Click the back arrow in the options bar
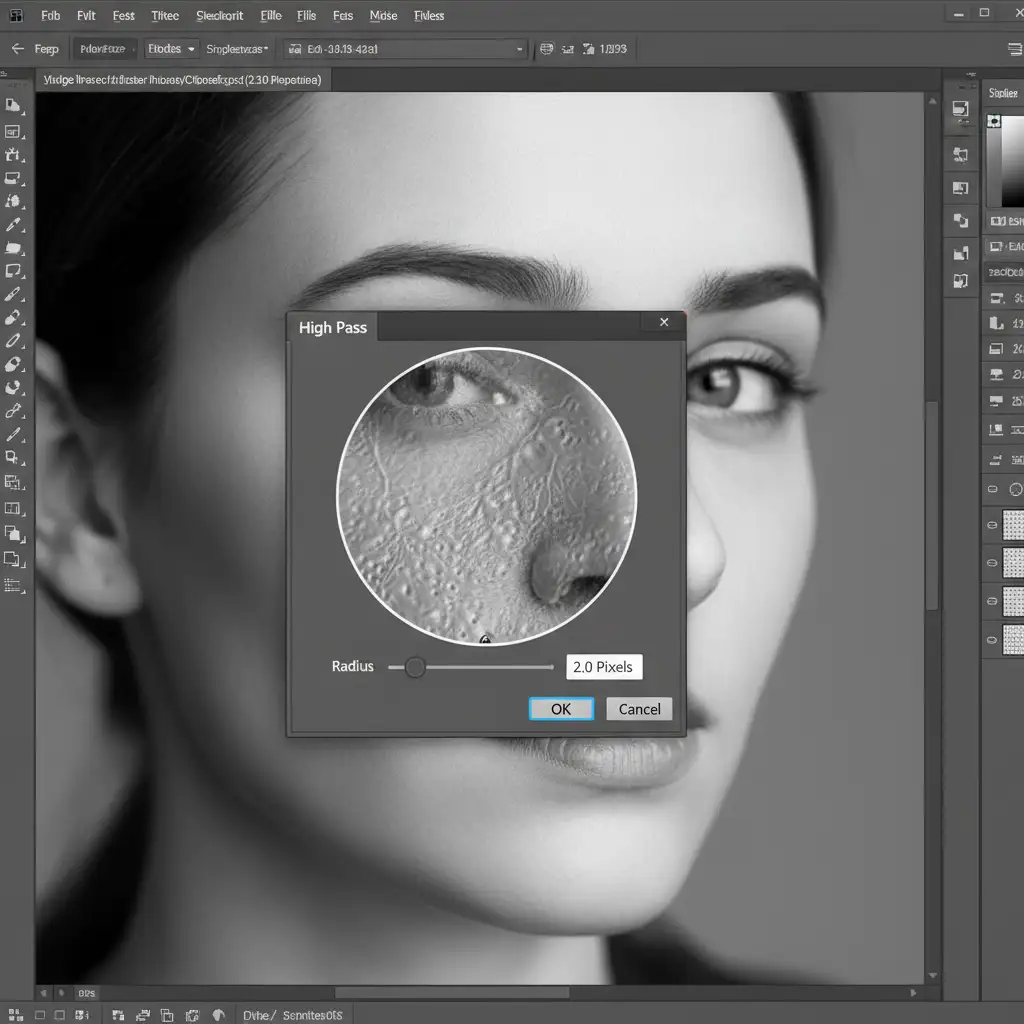The height and width of the screenshot is (1024, 1024). tap(17, 49)
